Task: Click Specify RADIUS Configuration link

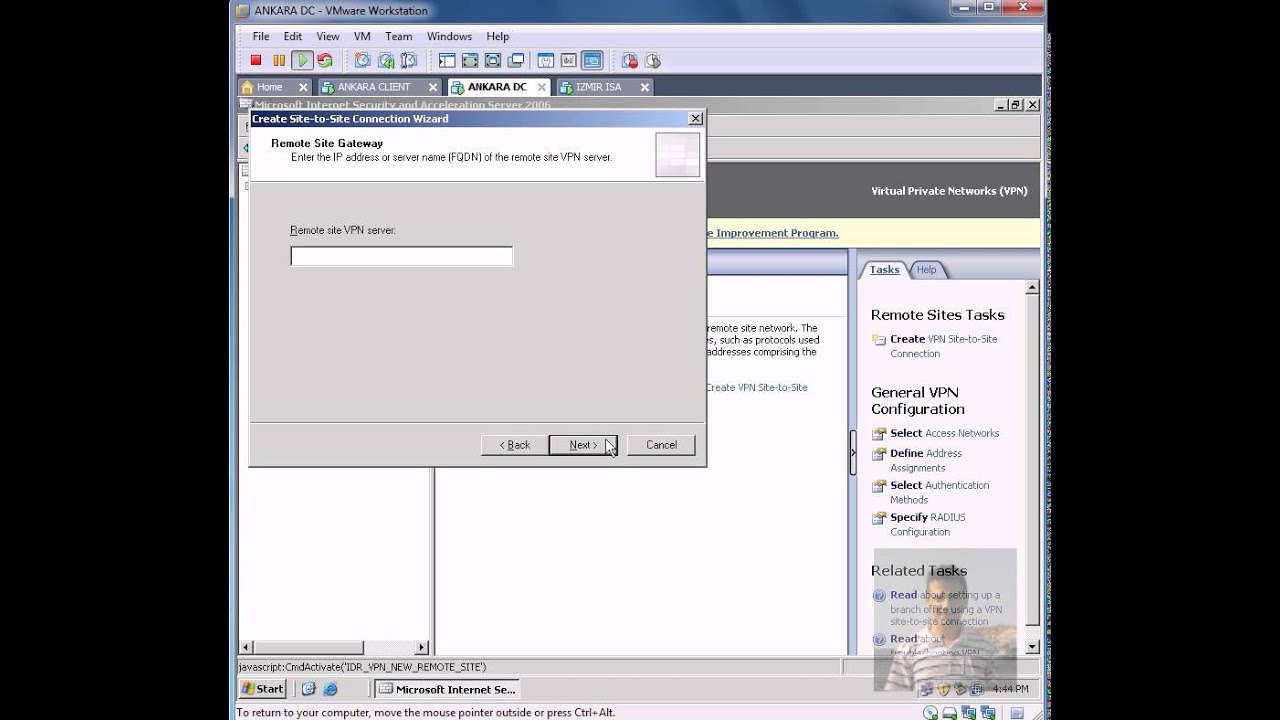Action: coord(928,524)
